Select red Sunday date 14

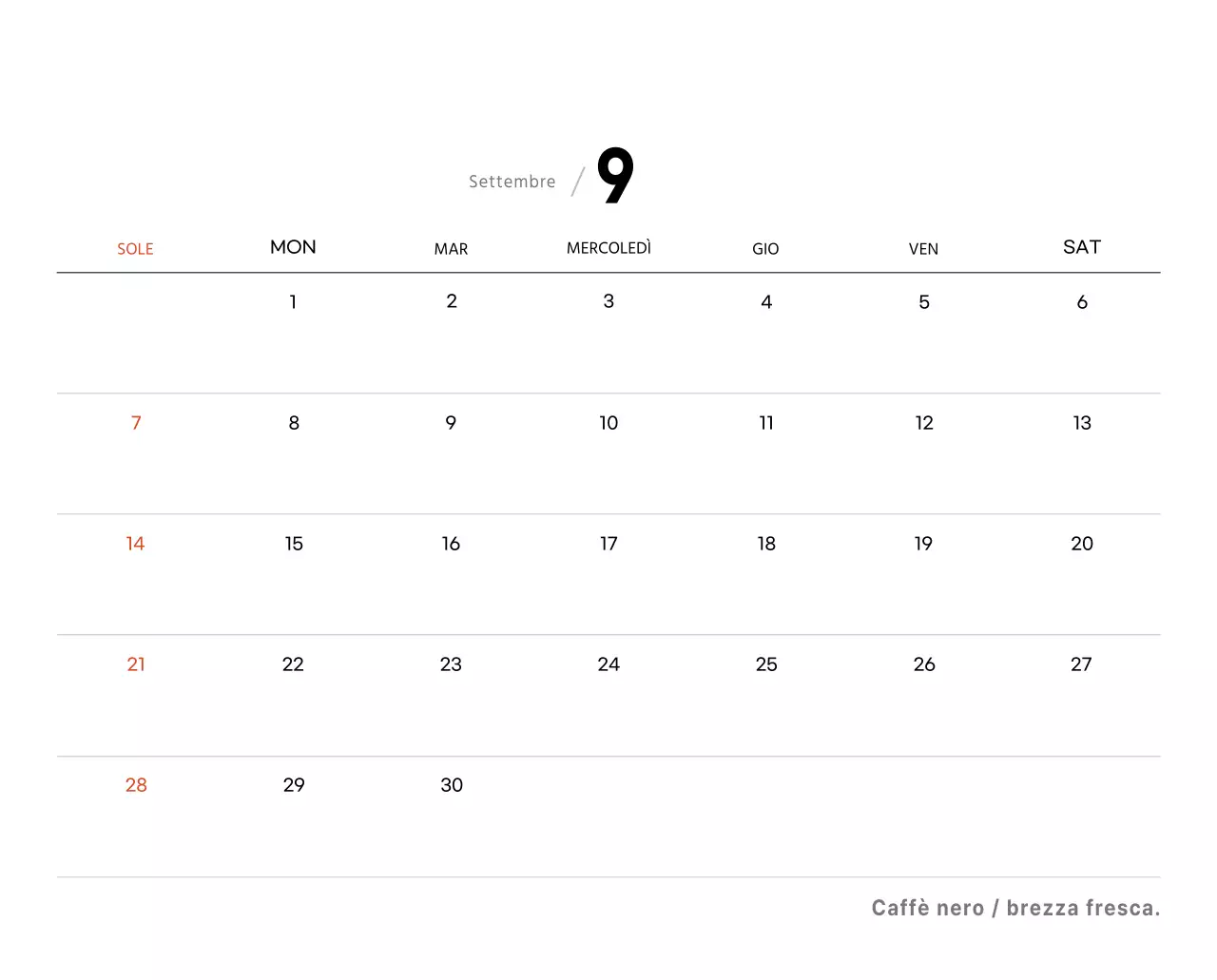pyautogui.click(x=135, y=544)
